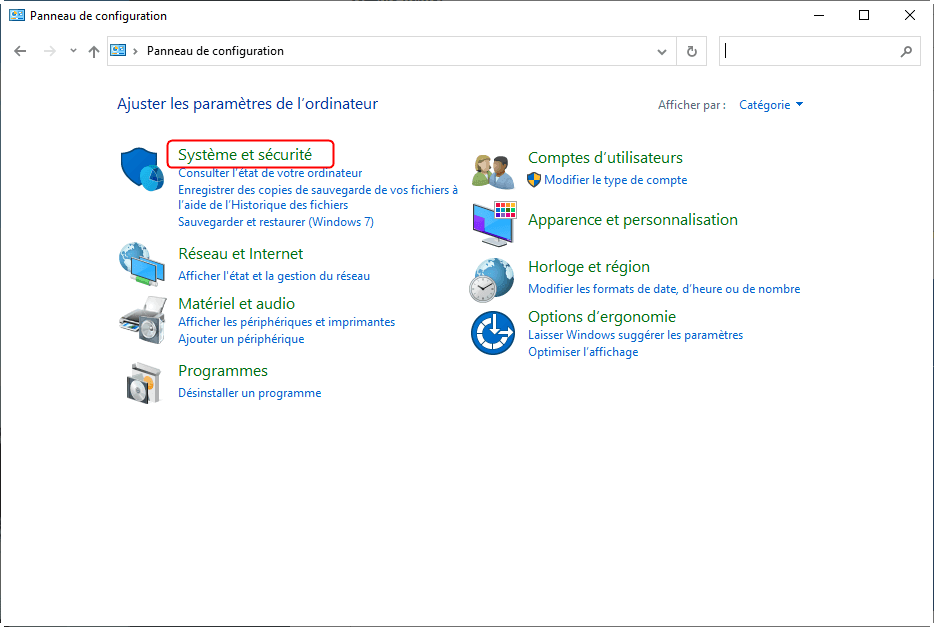934x627 pixels.
Task: Open Matériel et audio category
Action: 236,304
